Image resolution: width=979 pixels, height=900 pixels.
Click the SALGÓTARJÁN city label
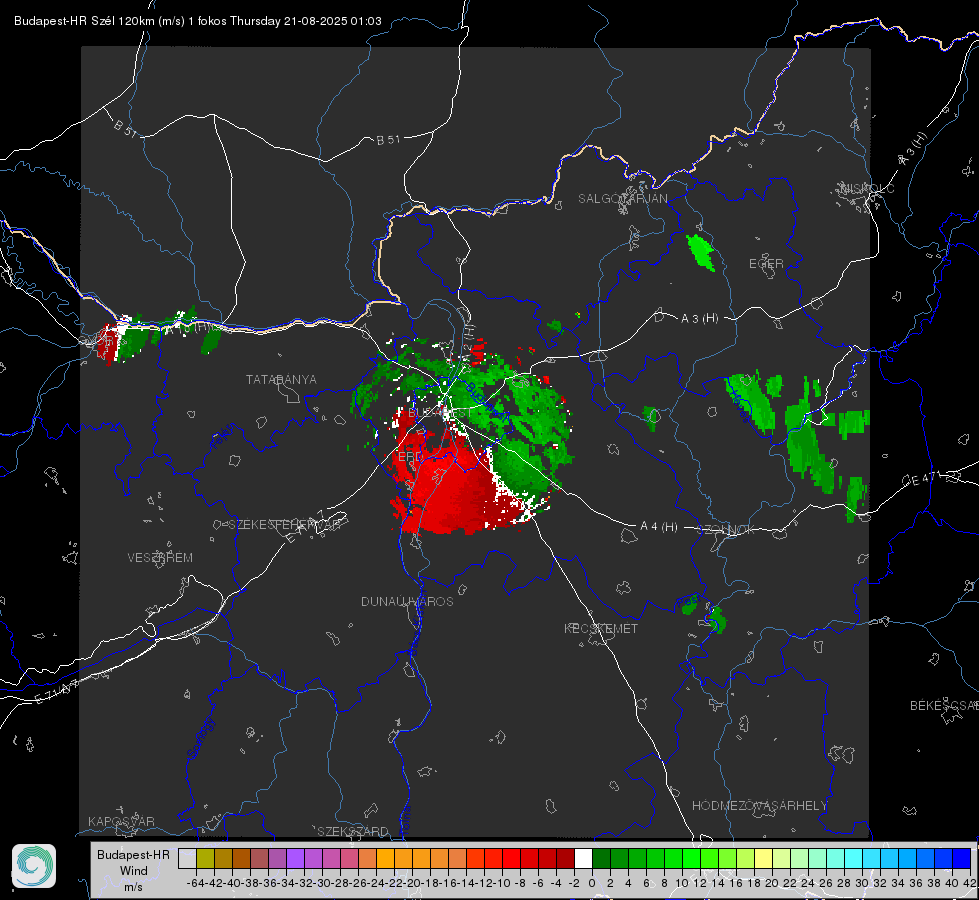[x=622, y=199]
